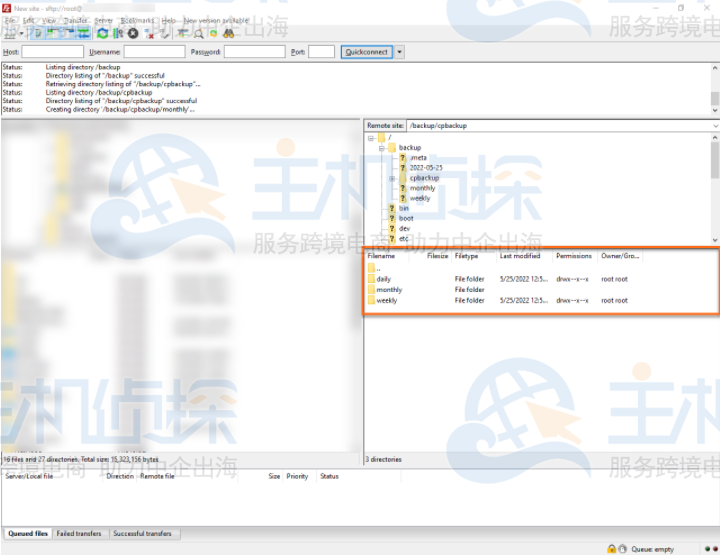Collapse the root / tree node
Screen dimensions: 720x556
[371, 138]
